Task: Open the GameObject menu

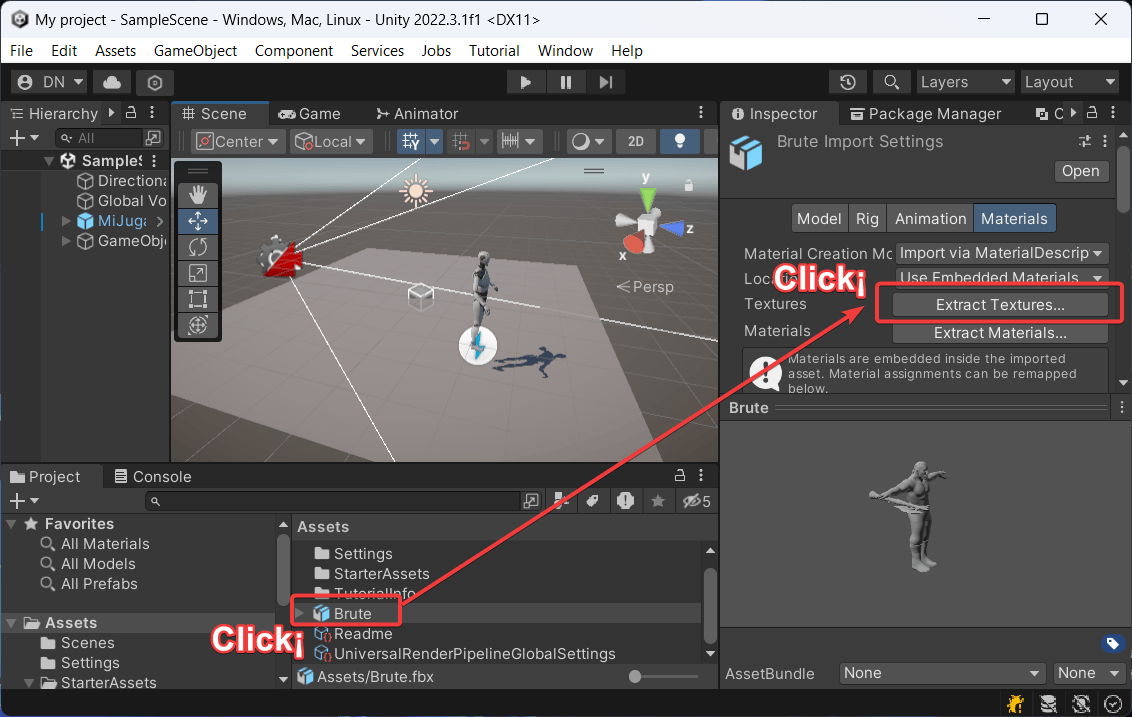Action: [195, 51]
